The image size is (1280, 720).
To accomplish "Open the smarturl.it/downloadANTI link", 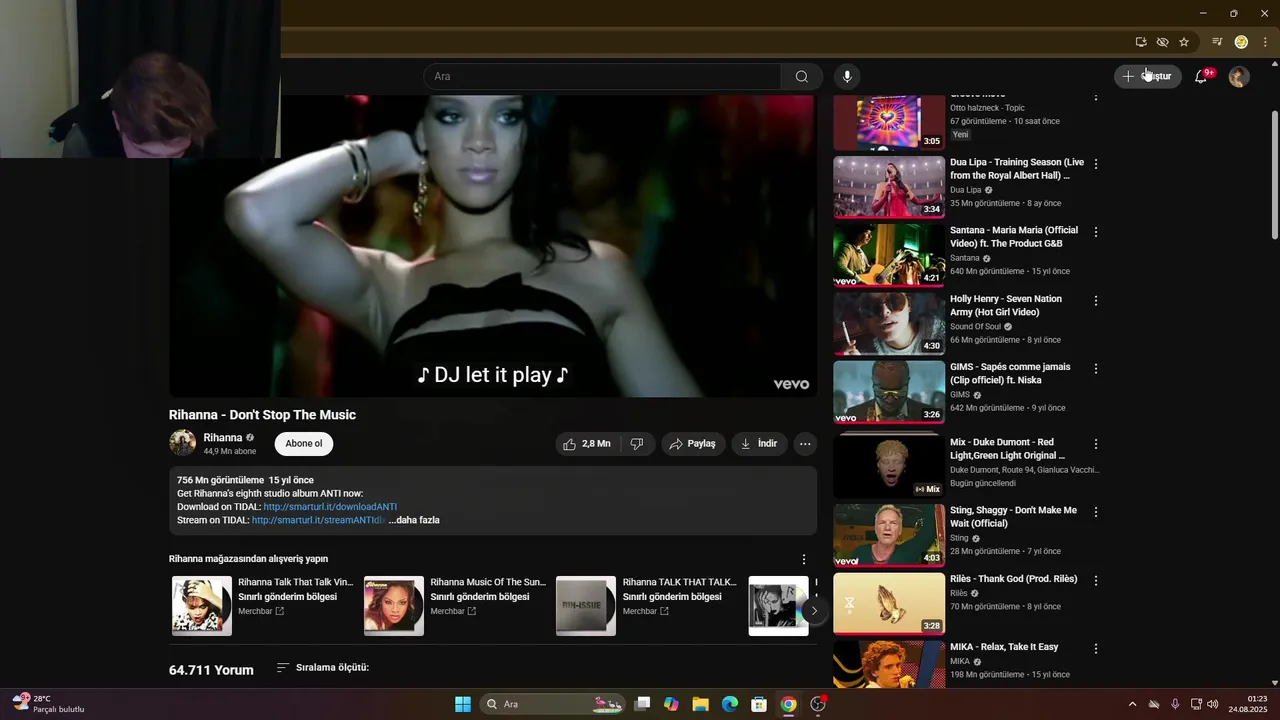I will tap(330, 507).
